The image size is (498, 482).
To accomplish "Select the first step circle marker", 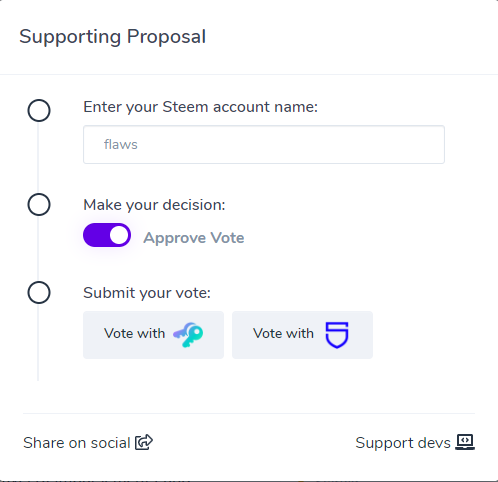I will [39, 110].
